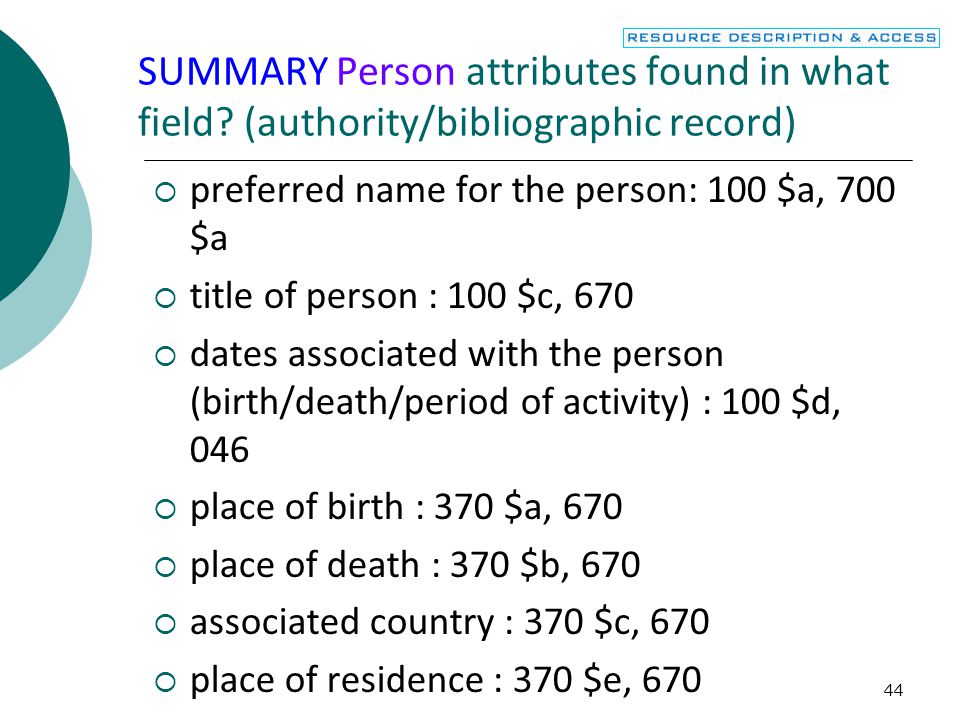Click the "preferred name for the person" text

pos(443,190)
